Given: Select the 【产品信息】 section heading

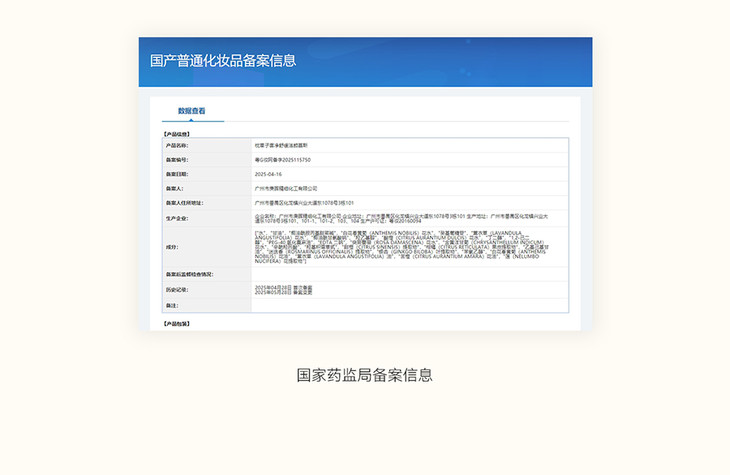Looking at the screenshot, I should coord(176,133).
